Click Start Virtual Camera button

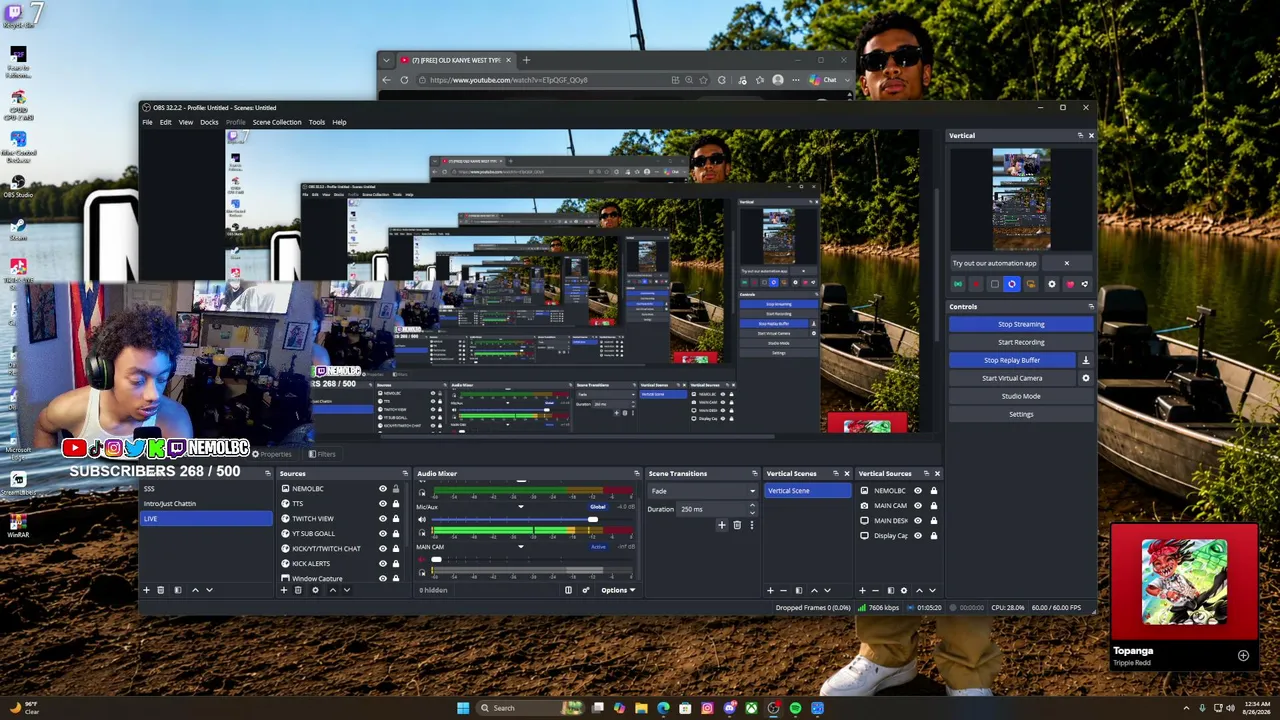pyautogui.click(x=1012, y=378)
